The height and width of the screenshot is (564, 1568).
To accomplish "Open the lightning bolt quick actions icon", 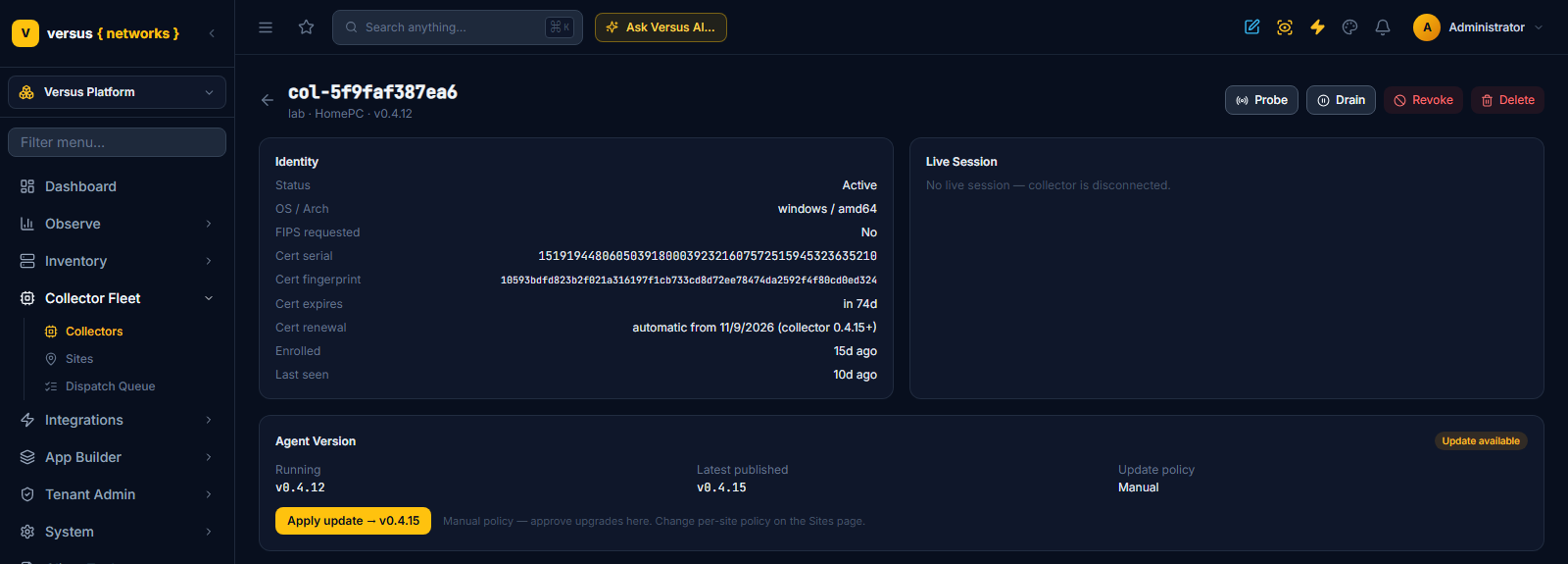I will coord(1318,27).
